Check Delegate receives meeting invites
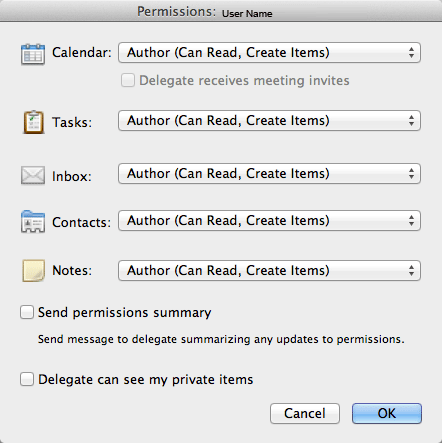The image size is (442, 443). click(128, 80)
